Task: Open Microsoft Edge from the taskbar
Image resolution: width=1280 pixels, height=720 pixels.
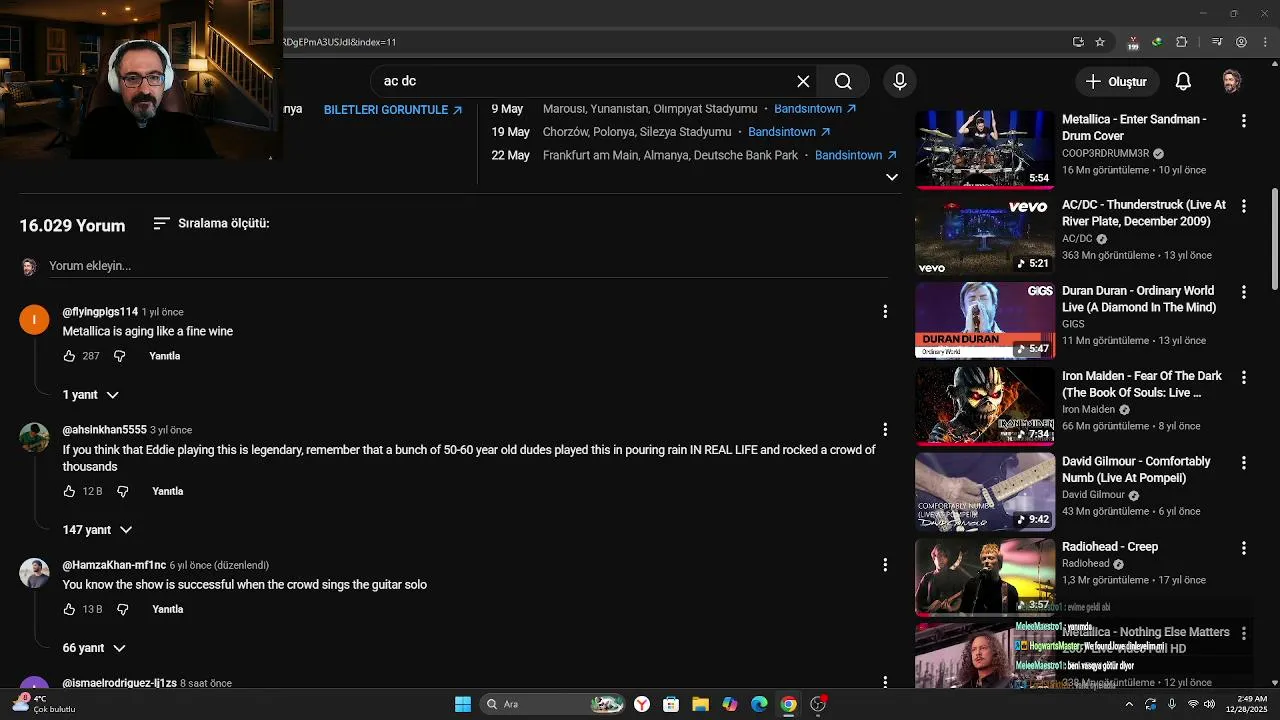Action: [759, 704]
